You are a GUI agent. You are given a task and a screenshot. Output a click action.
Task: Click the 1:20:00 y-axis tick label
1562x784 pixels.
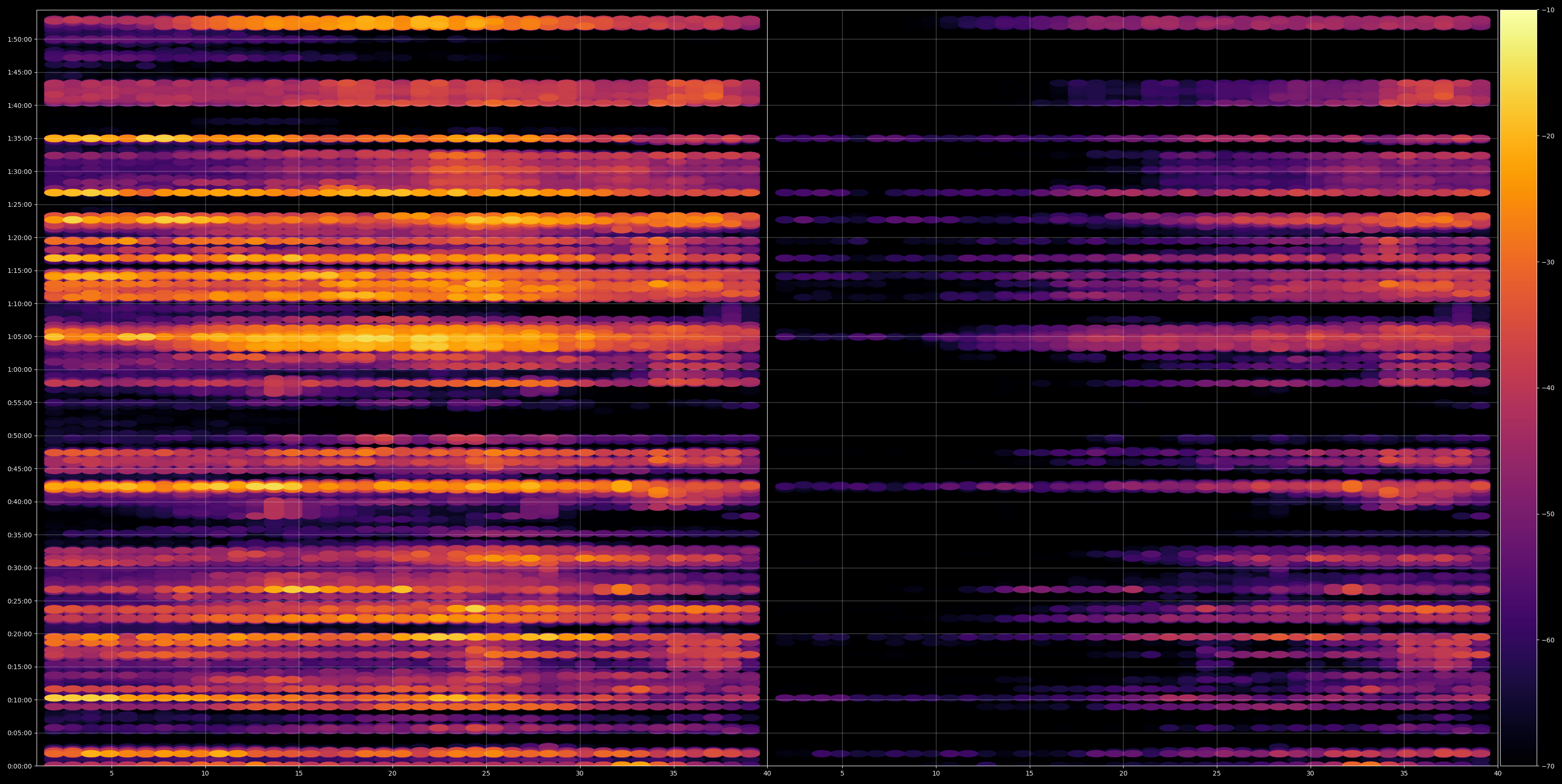[x=19, y=237]
